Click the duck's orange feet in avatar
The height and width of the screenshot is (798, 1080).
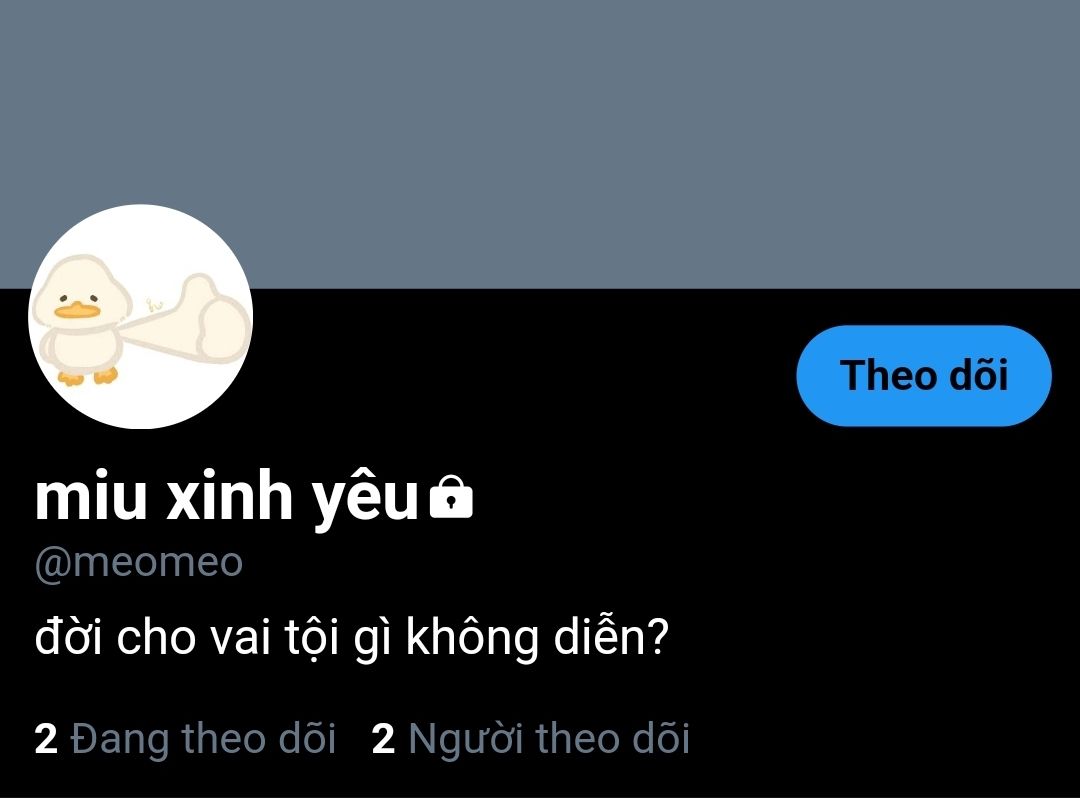87,377
